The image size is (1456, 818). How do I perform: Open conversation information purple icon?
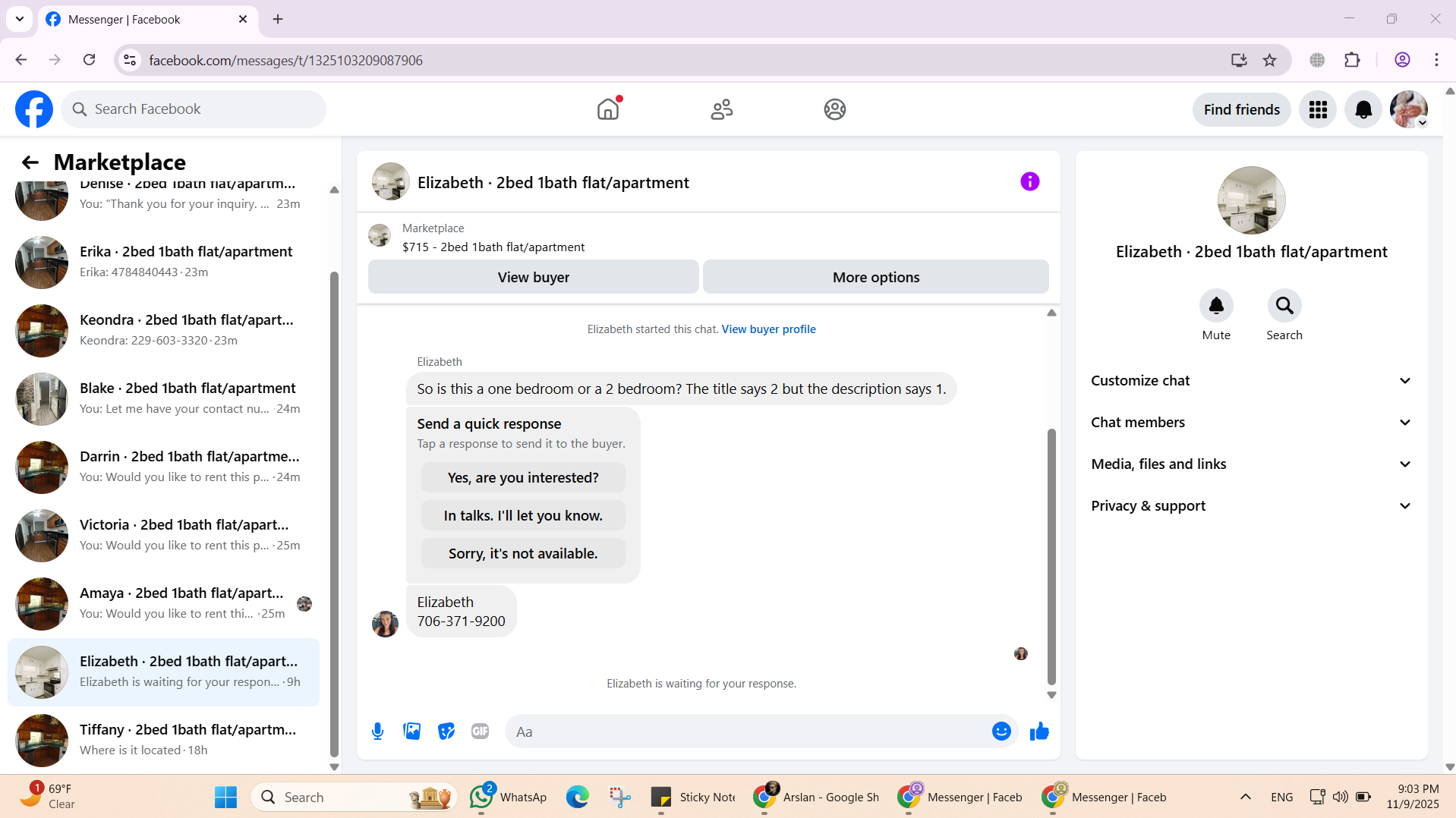pos(1029,182)
